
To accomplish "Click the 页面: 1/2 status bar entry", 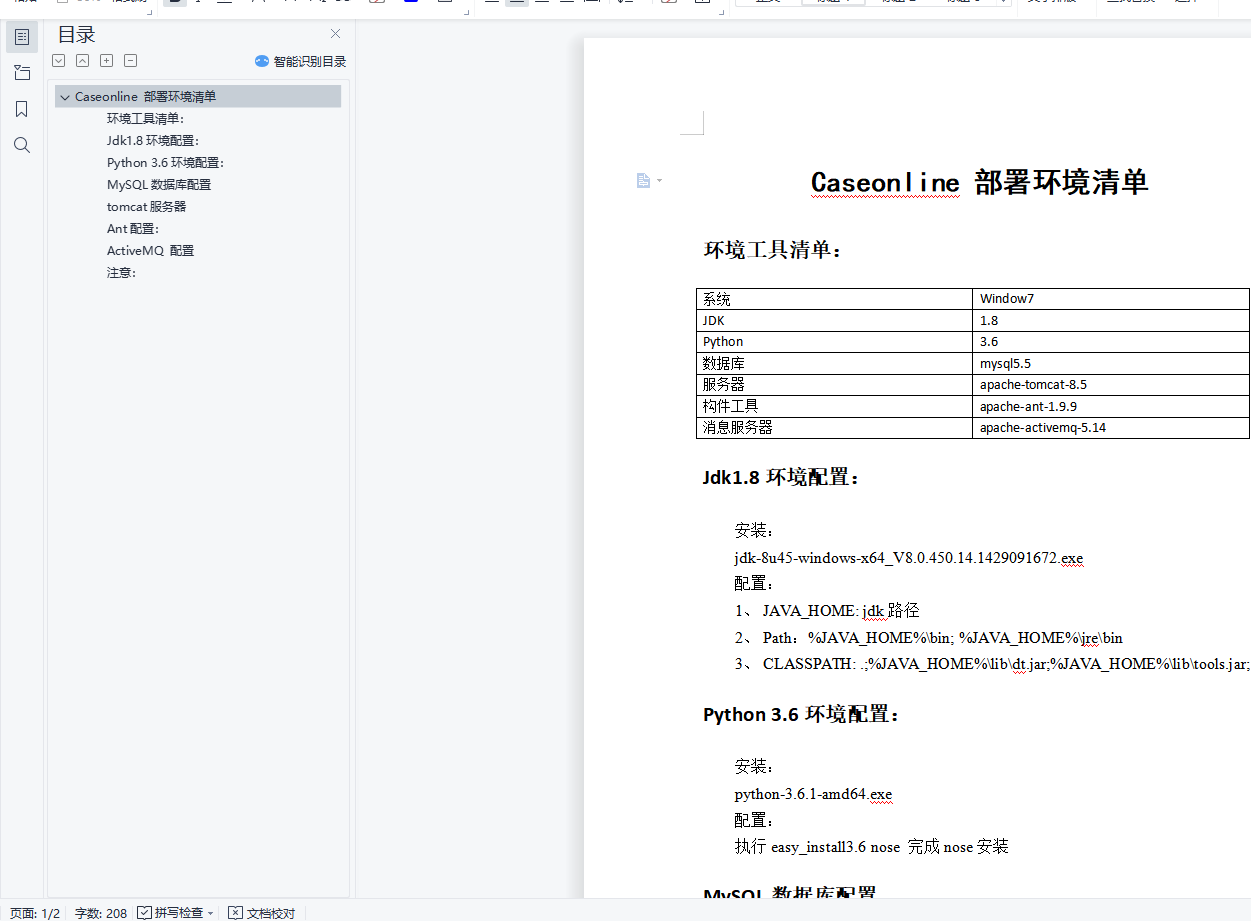I will click(35, 913).
